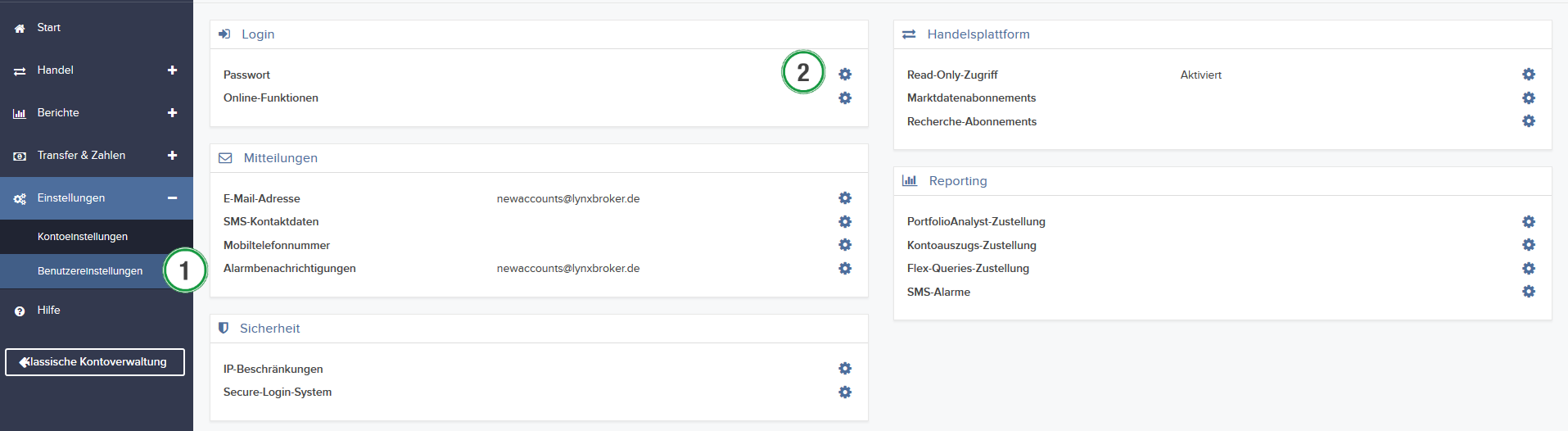The image size is (1568, 431).
Task: Click the Handel arrows icon in sidebar
Action: (20, 71)
